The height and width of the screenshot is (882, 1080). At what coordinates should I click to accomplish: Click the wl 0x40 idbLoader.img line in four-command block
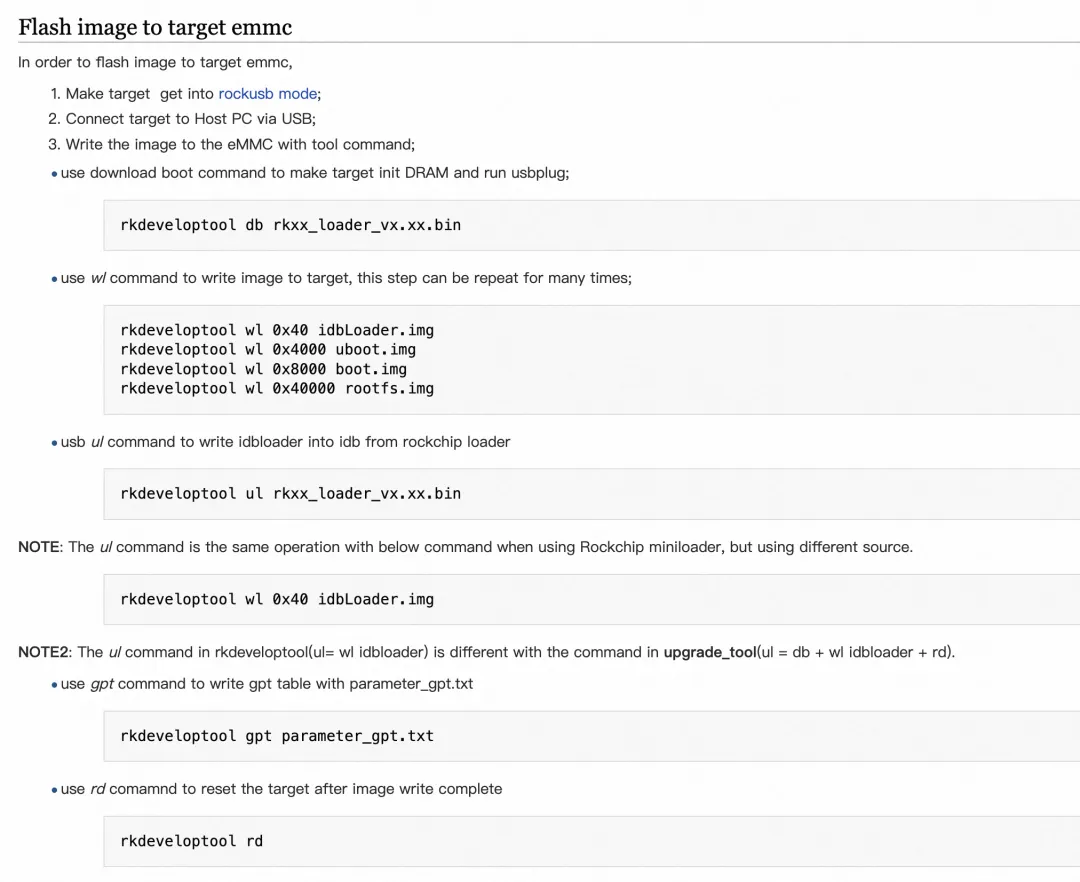click(277, 330)
